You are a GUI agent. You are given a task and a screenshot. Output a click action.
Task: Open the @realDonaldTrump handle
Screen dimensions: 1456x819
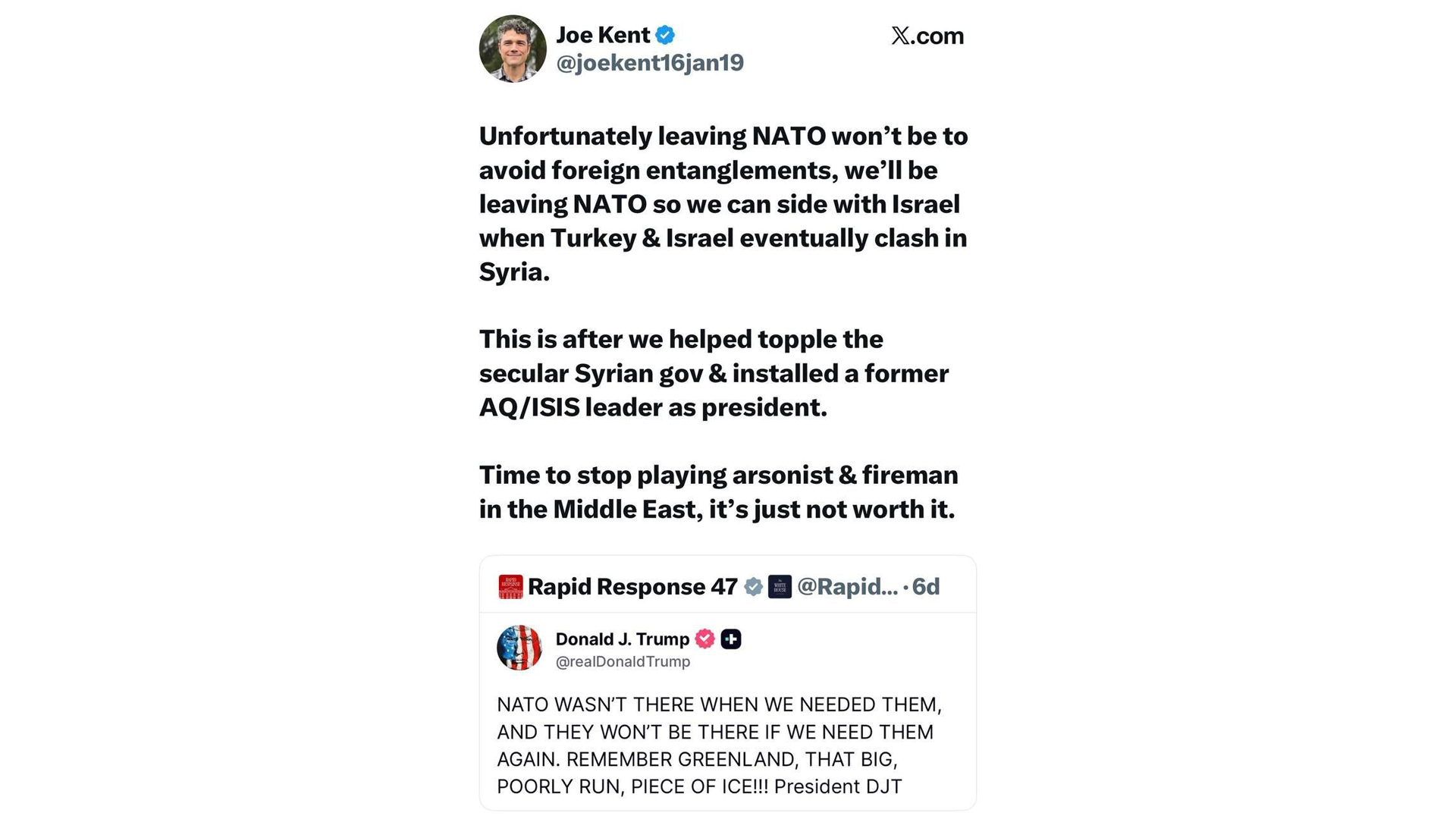[623, 662]
